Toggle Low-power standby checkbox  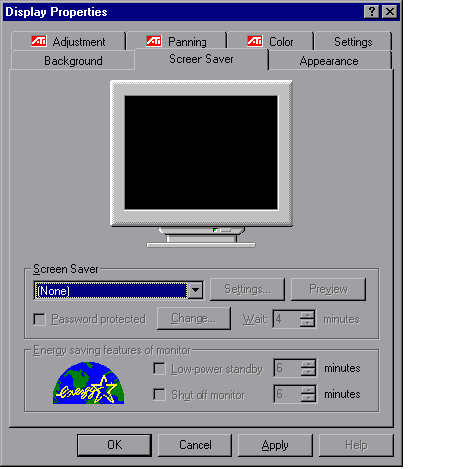point(159,369)
